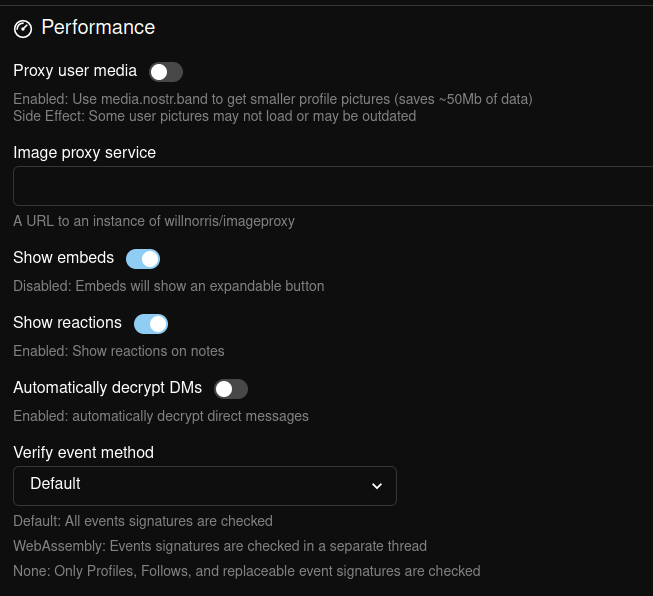Click the Performance section heading
The height and width of the screenshot is (596, 653).
point(98,28)
